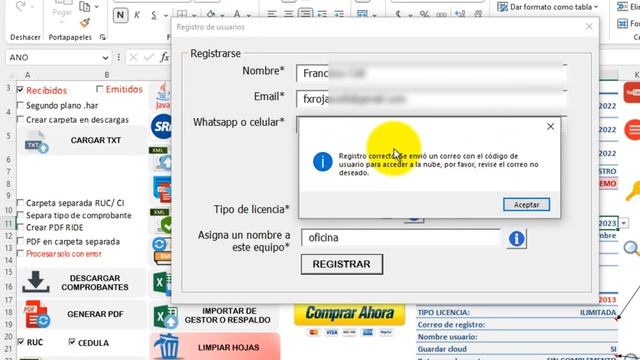The height and width of the screenshot is (360, 640).
Task: Select column A header
Action: tap(27, 75)
